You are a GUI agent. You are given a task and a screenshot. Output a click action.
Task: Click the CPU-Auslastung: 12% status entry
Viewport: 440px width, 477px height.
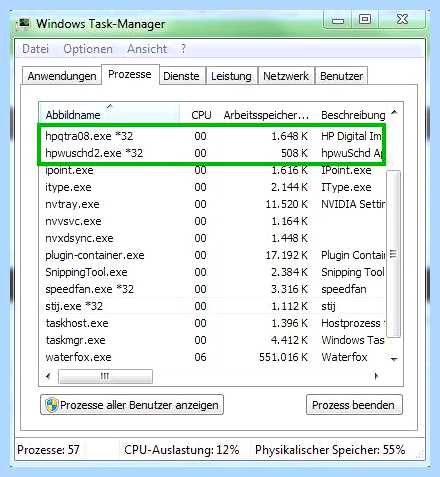pos(182,450)
